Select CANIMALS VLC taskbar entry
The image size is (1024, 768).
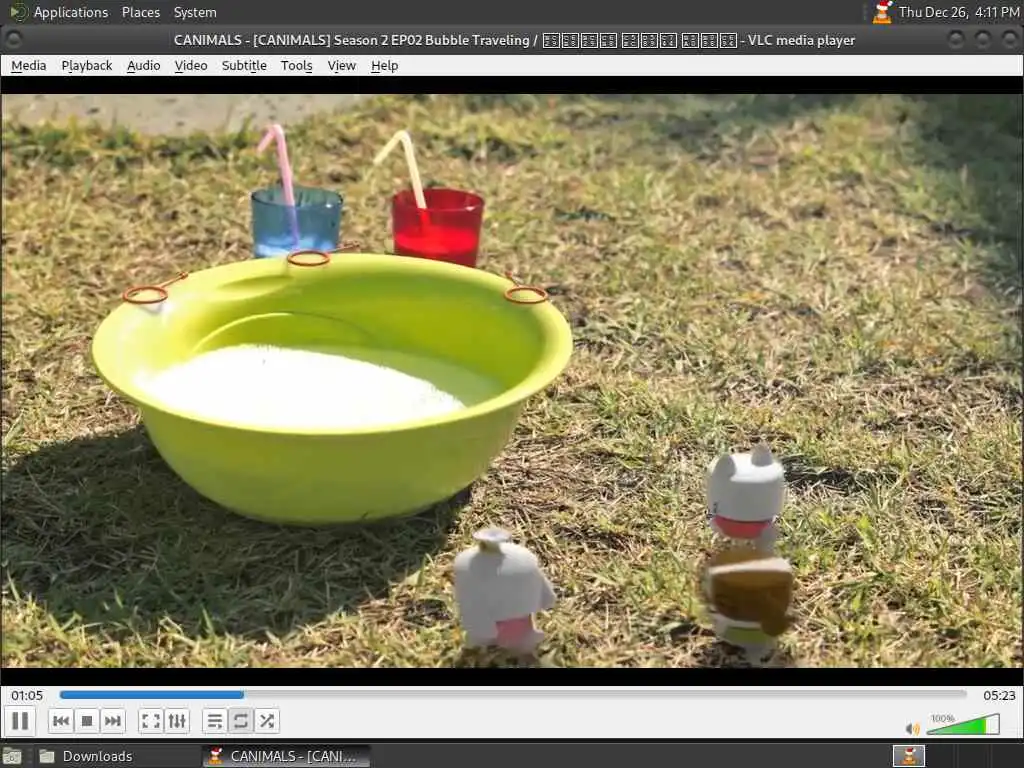point(286,756)
